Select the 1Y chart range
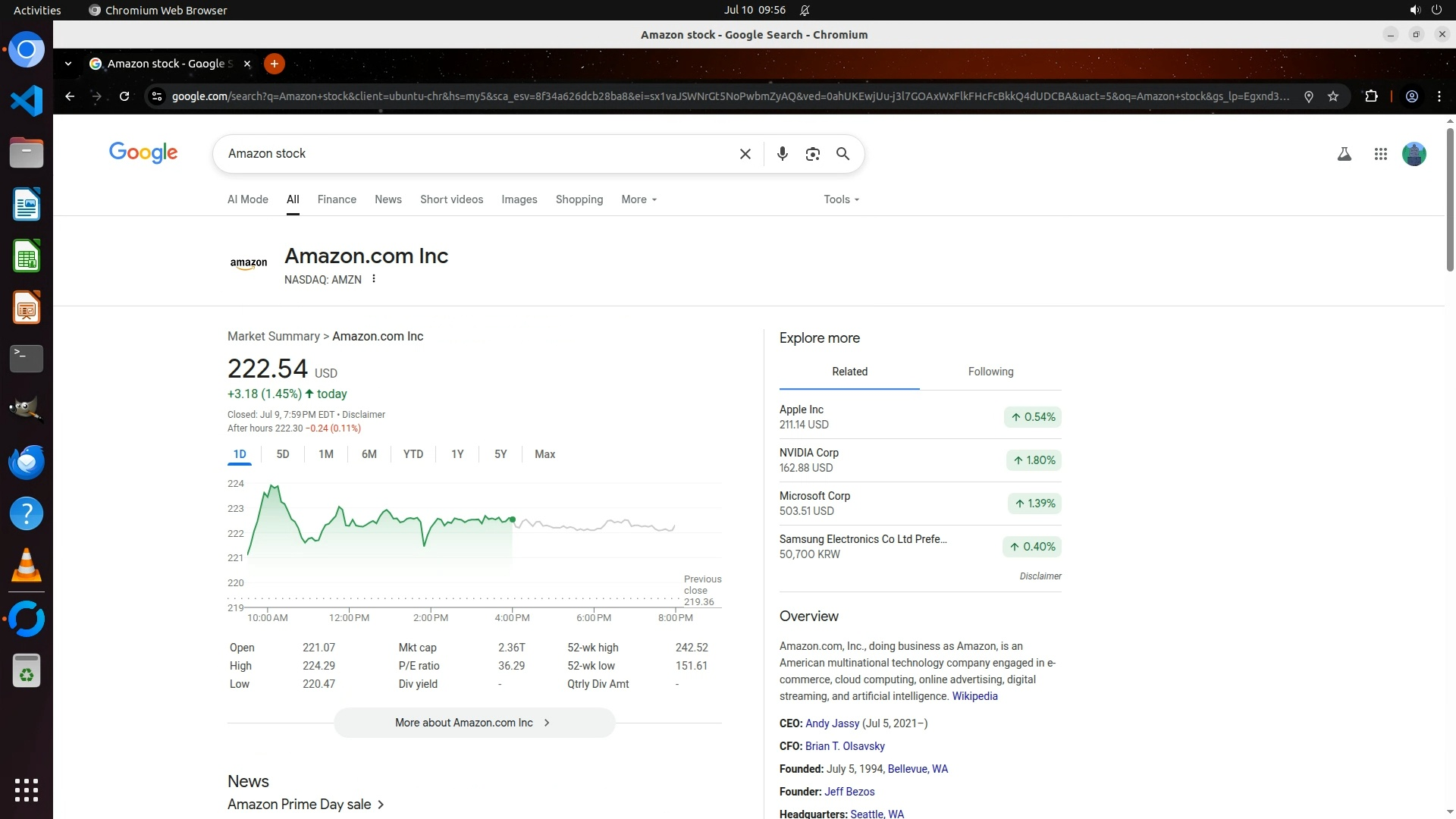 (x=457, y=454)
